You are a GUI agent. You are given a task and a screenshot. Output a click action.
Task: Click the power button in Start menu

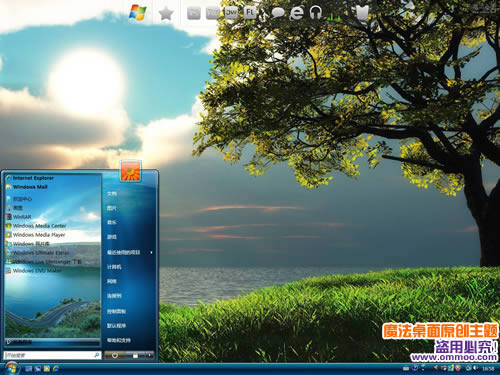pyautogui.click(x=114, y=355)
